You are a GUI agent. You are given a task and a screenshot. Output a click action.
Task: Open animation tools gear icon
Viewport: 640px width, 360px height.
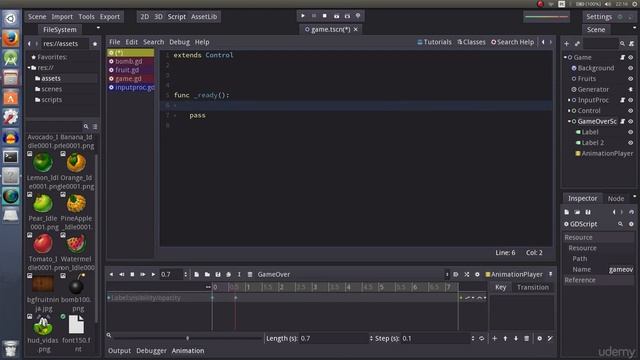pyautogui.click(x=477, y=274)
